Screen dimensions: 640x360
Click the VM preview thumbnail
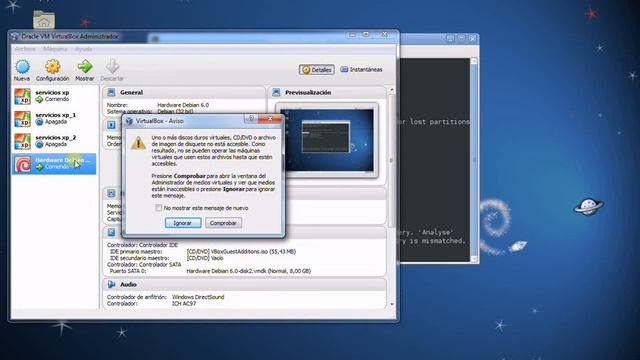tap(327, 140)
